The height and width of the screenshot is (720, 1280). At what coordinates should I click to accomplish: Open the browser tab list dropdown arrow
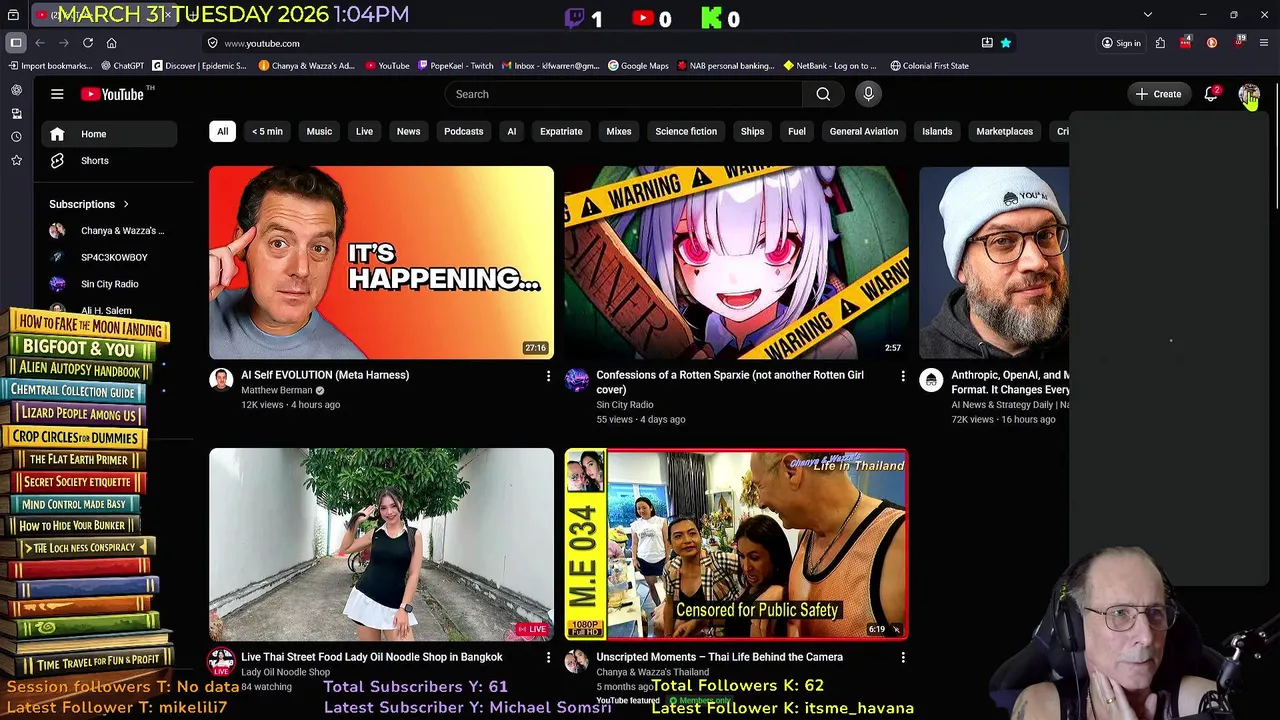coord(1148,15)
